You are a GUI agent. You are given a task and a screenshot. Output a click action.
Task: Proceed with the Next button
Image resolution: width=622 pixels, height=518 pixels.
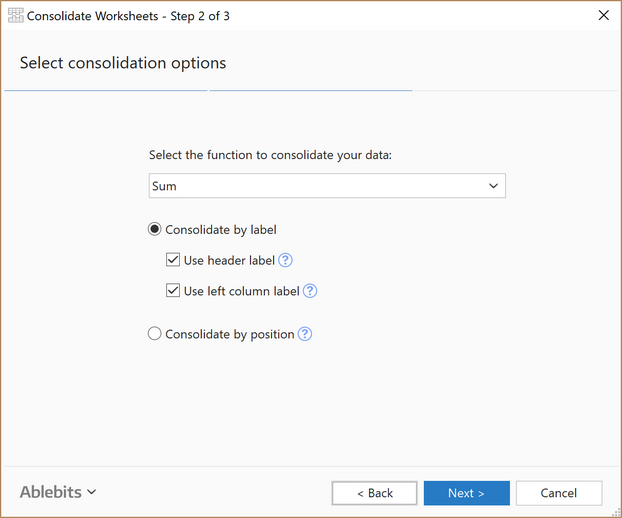pyautogui.click(x=466, y=493)
